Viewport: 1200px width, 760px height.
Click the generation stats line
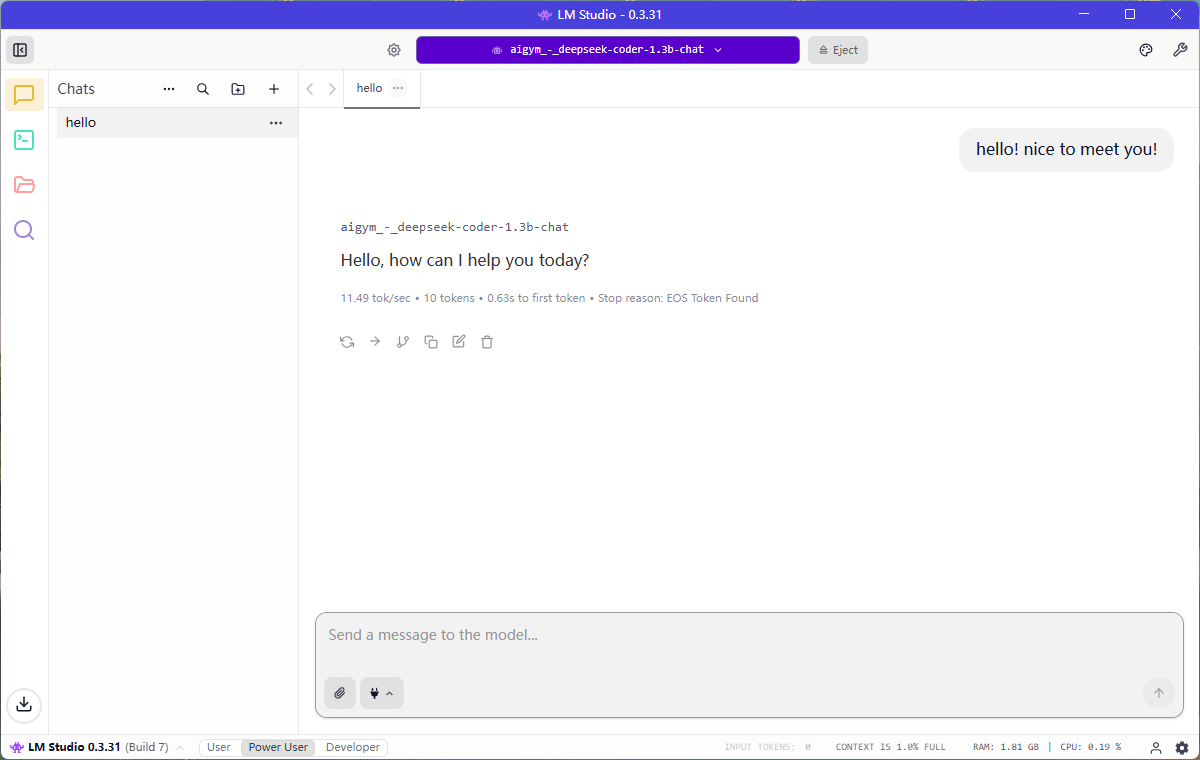[x=549, y=298]
